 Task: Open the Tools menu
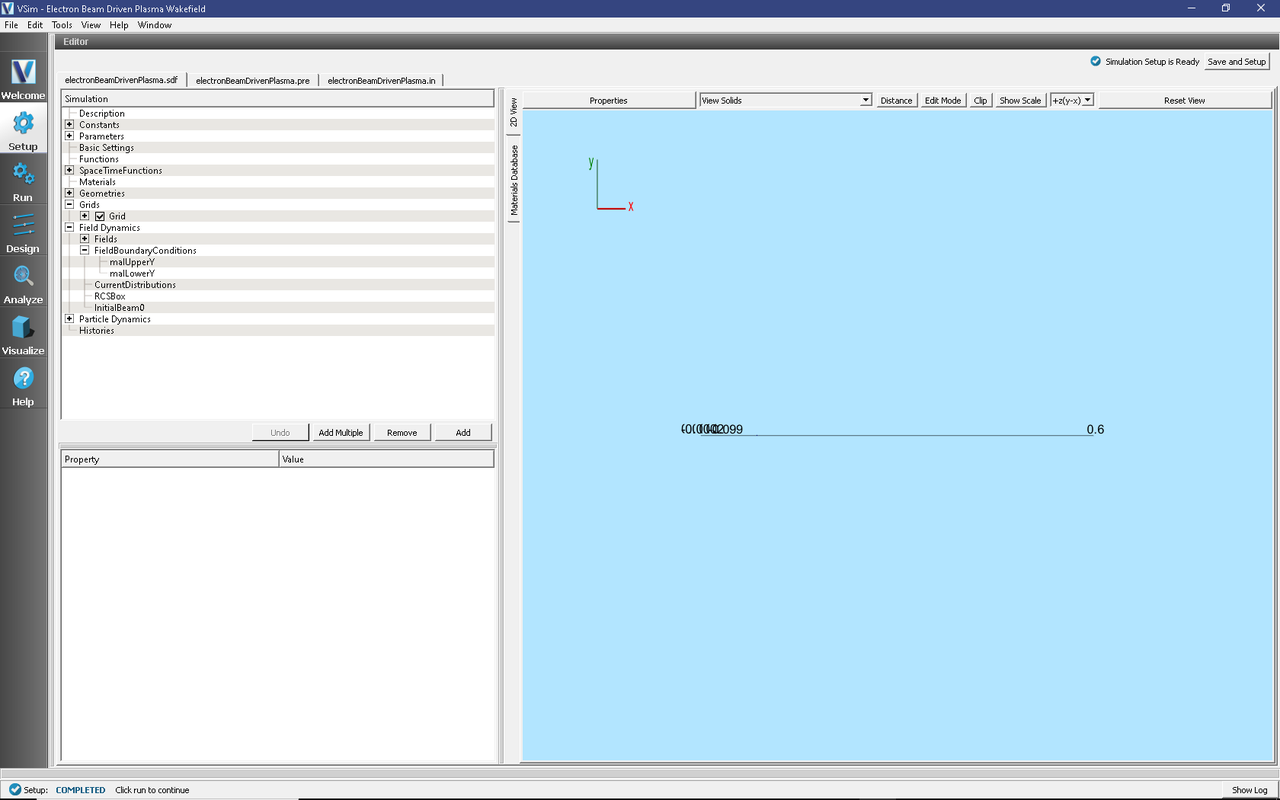point(61,25)
